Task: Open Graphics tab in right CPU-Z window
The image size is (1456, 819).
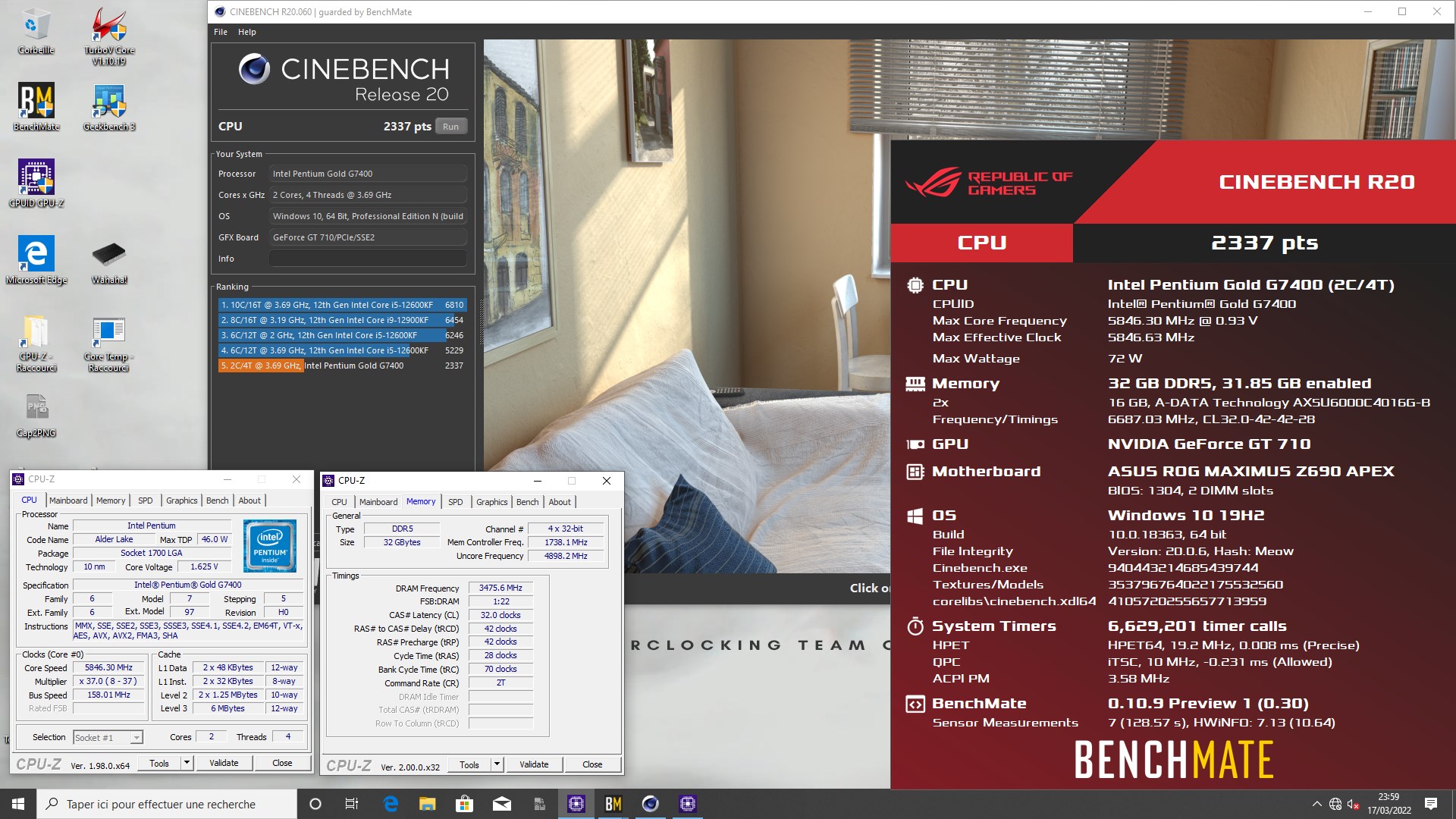Action: (x=492, y=502)
